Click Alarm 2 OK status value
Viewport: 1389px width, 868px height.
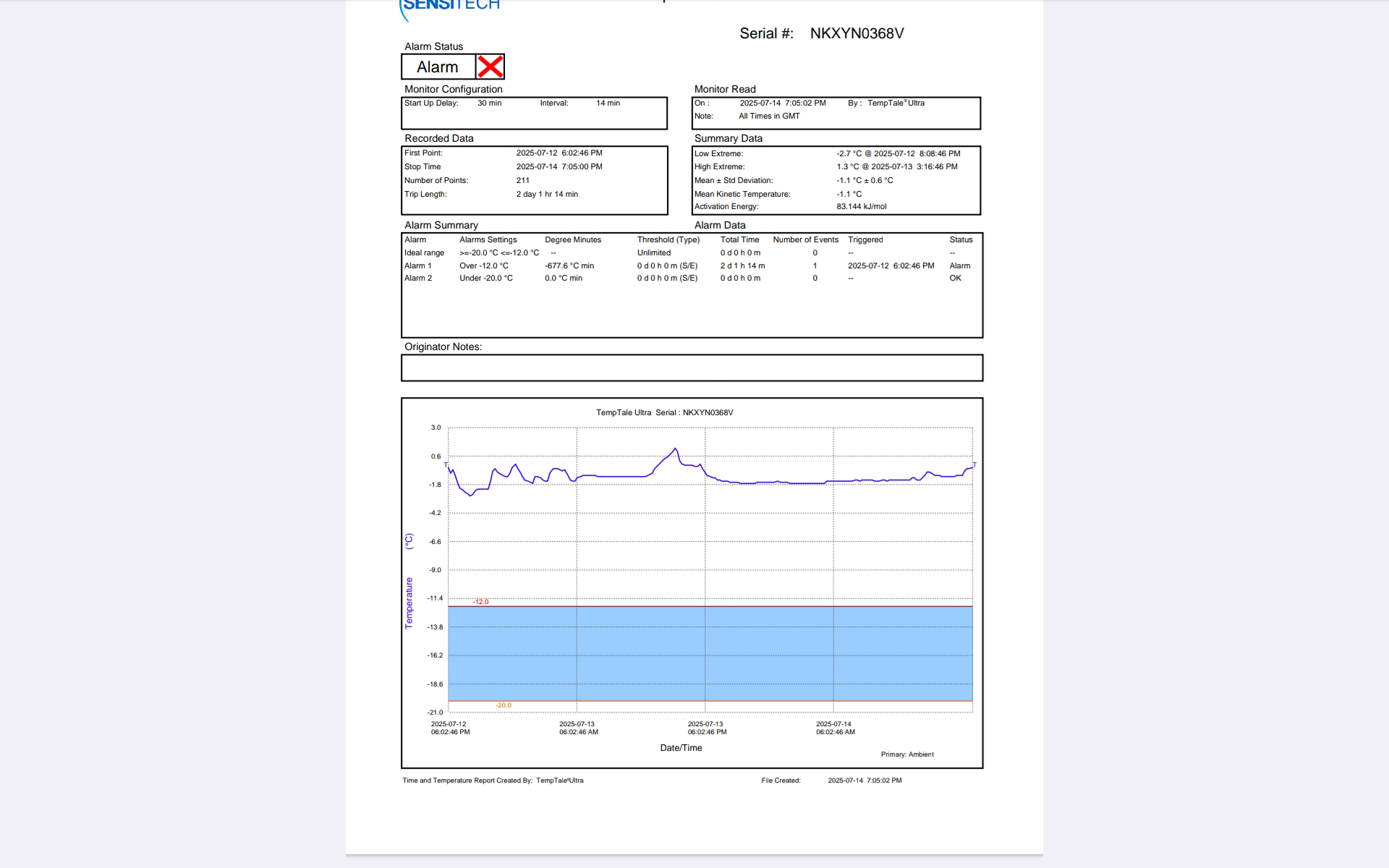[x=955, y=278]
